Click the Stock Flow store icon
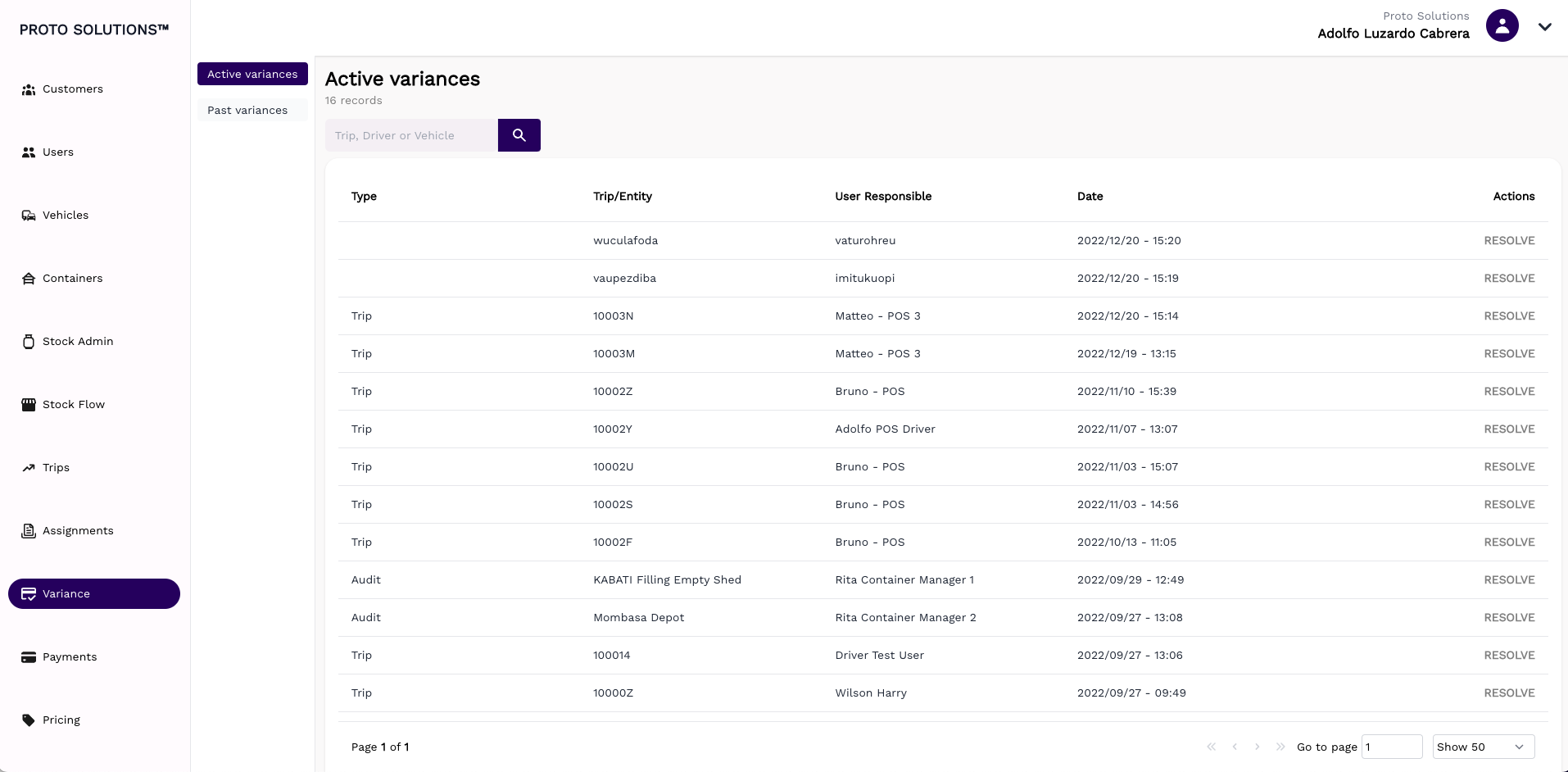Screen dimensions: 1568x772 pyautogui.click(x=29, y=405)
